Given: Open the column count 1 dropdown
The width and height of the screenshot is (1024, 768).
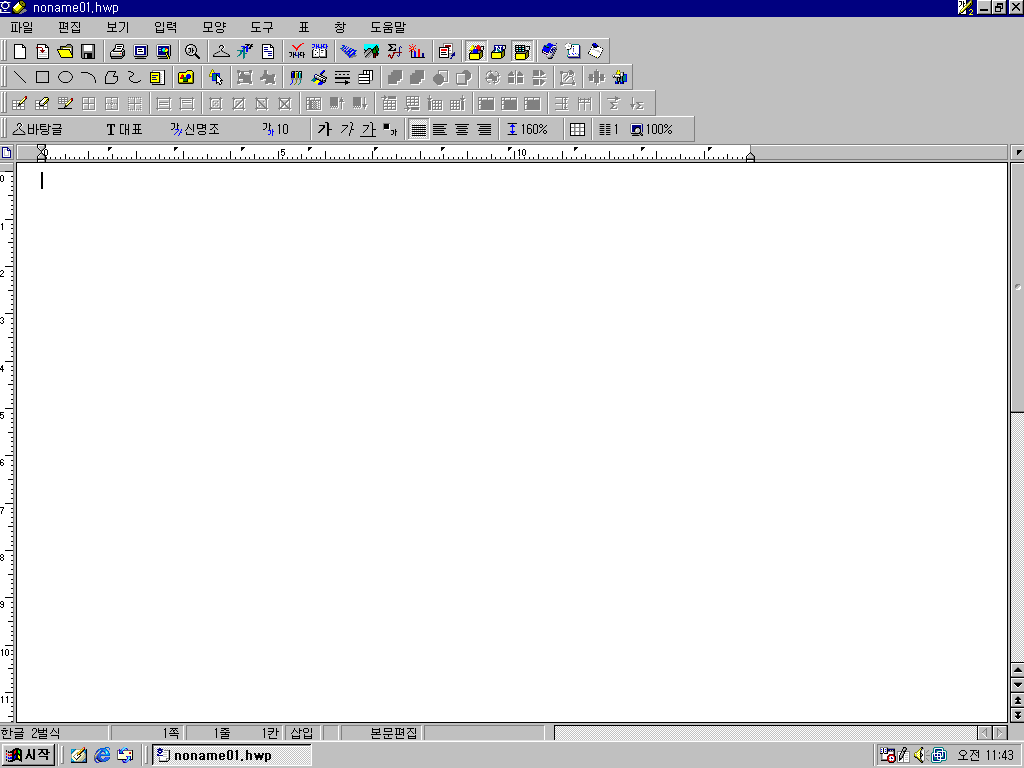Looking at the screenshot, I should 609,129.
